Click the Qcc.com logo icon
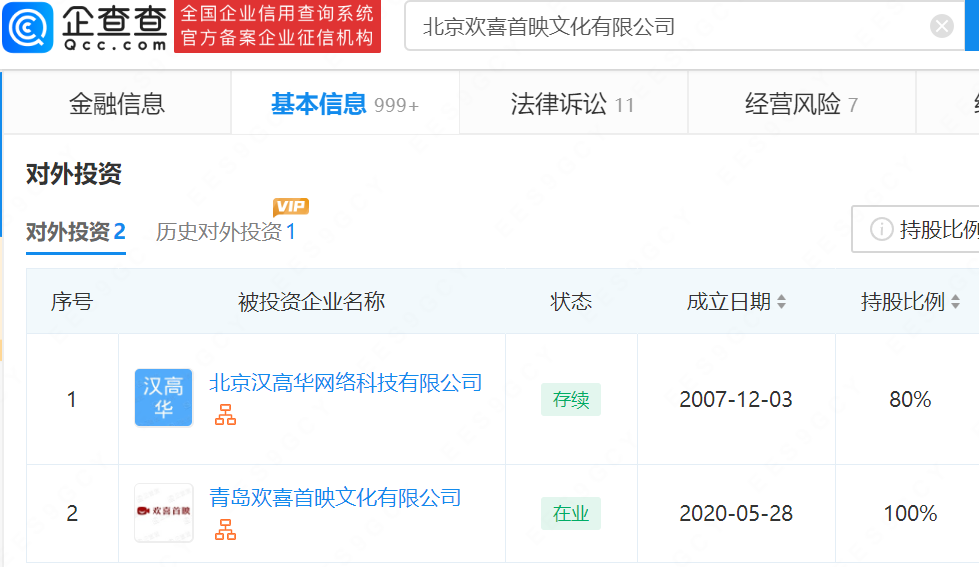This screenshot has width=979, height=567. tap(27, 27)
